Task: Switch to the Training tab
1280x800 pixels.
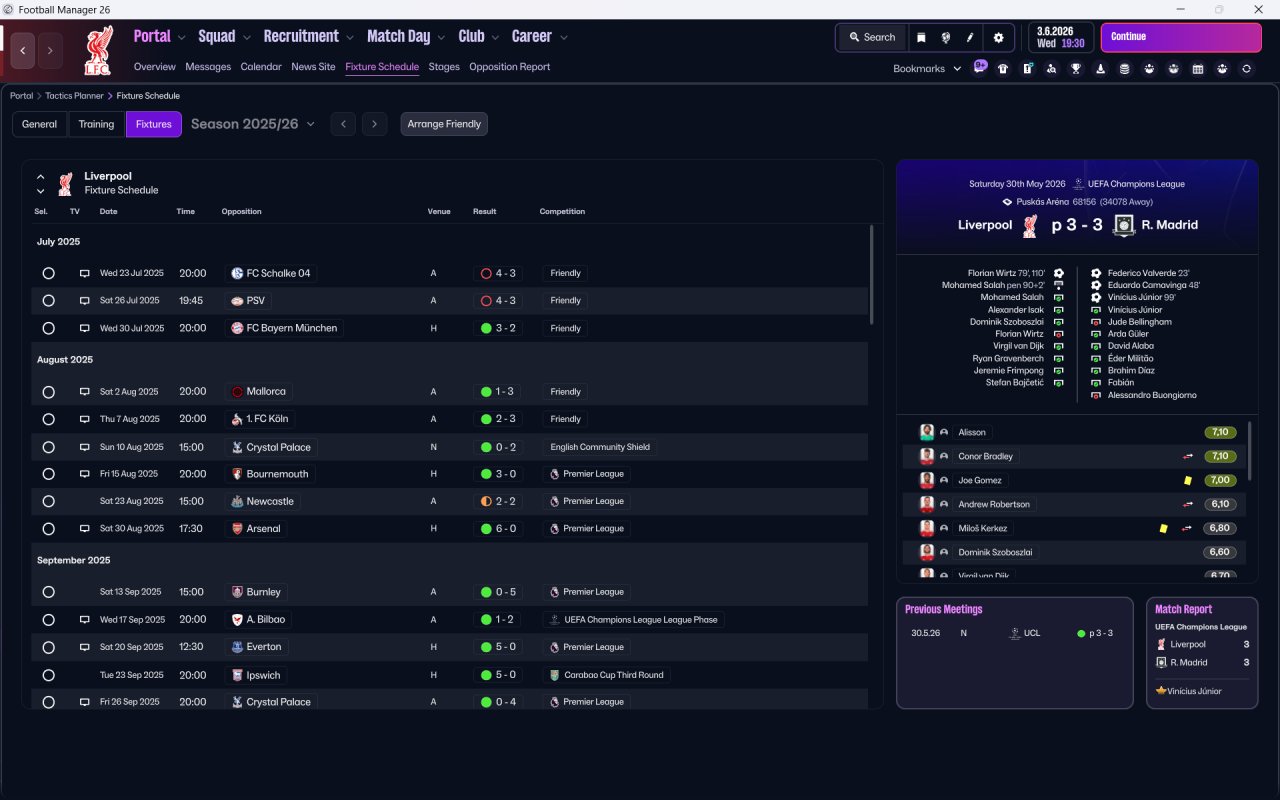Action: (x=96, y=124)
